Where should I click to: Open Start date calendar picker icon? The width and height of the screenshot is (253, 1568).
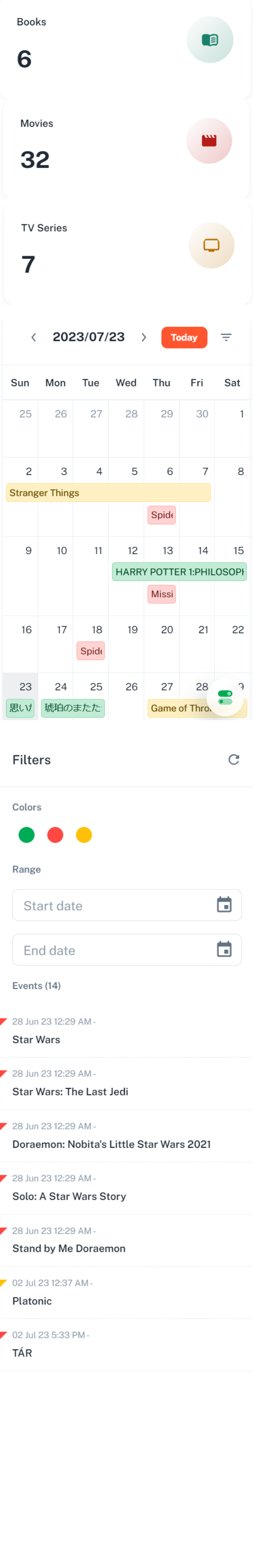[224, 904]
